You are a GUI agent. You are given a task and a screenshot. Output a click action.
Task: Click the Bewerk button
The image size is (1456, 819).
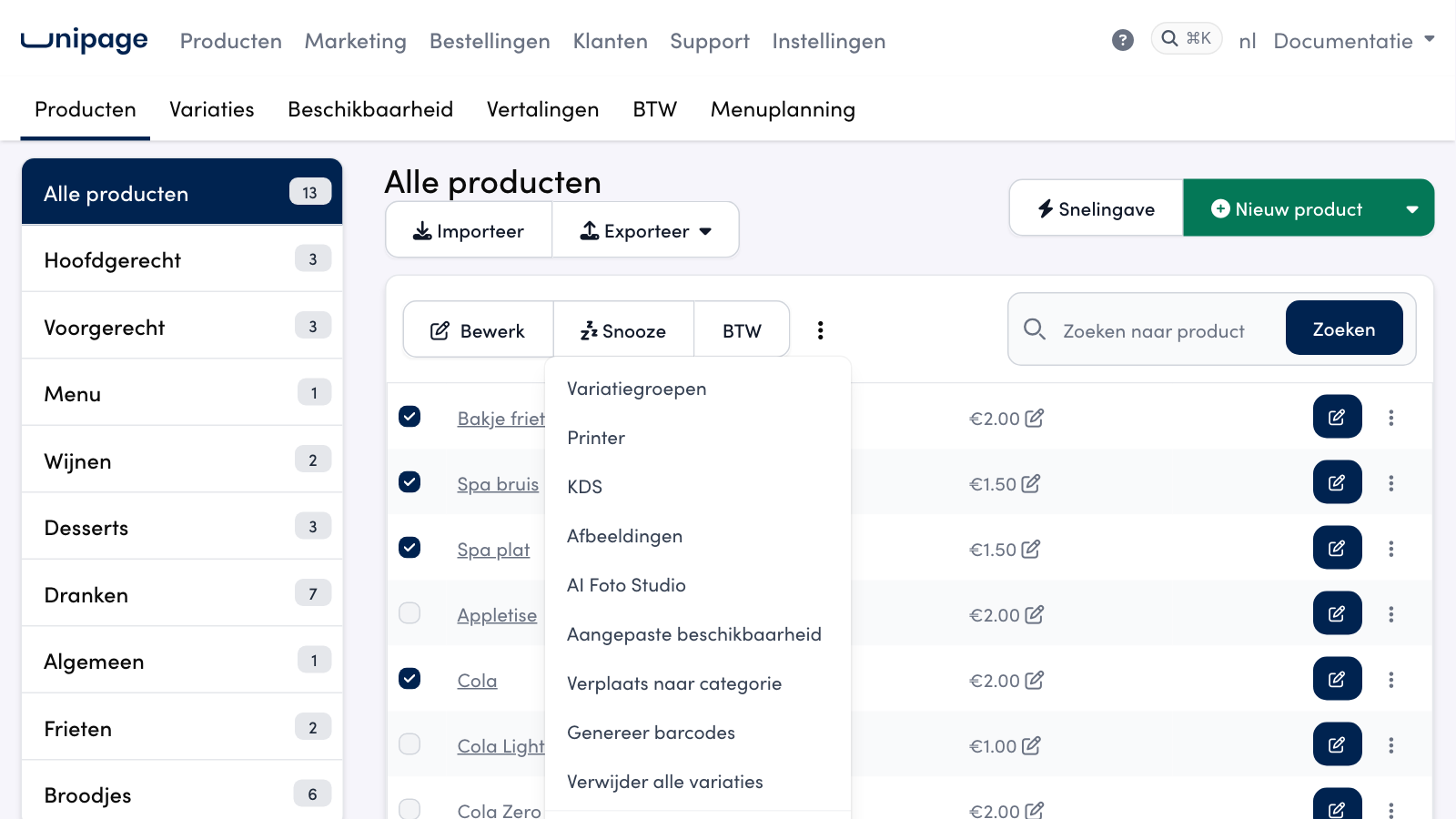coord(478,330)
